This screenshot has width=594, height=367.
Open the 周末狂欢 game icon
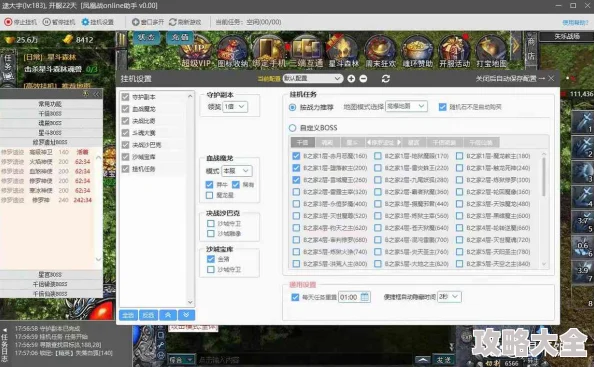click(x=380, y=51)
